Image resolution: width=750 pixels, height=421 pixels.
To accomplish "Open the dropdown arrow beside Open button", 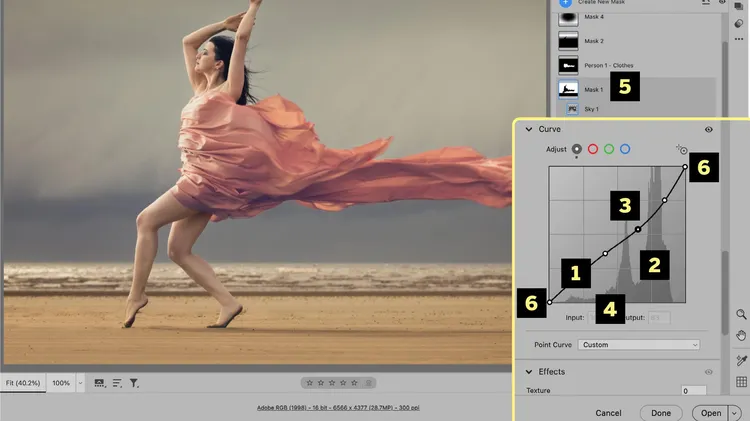I will 734,413.
